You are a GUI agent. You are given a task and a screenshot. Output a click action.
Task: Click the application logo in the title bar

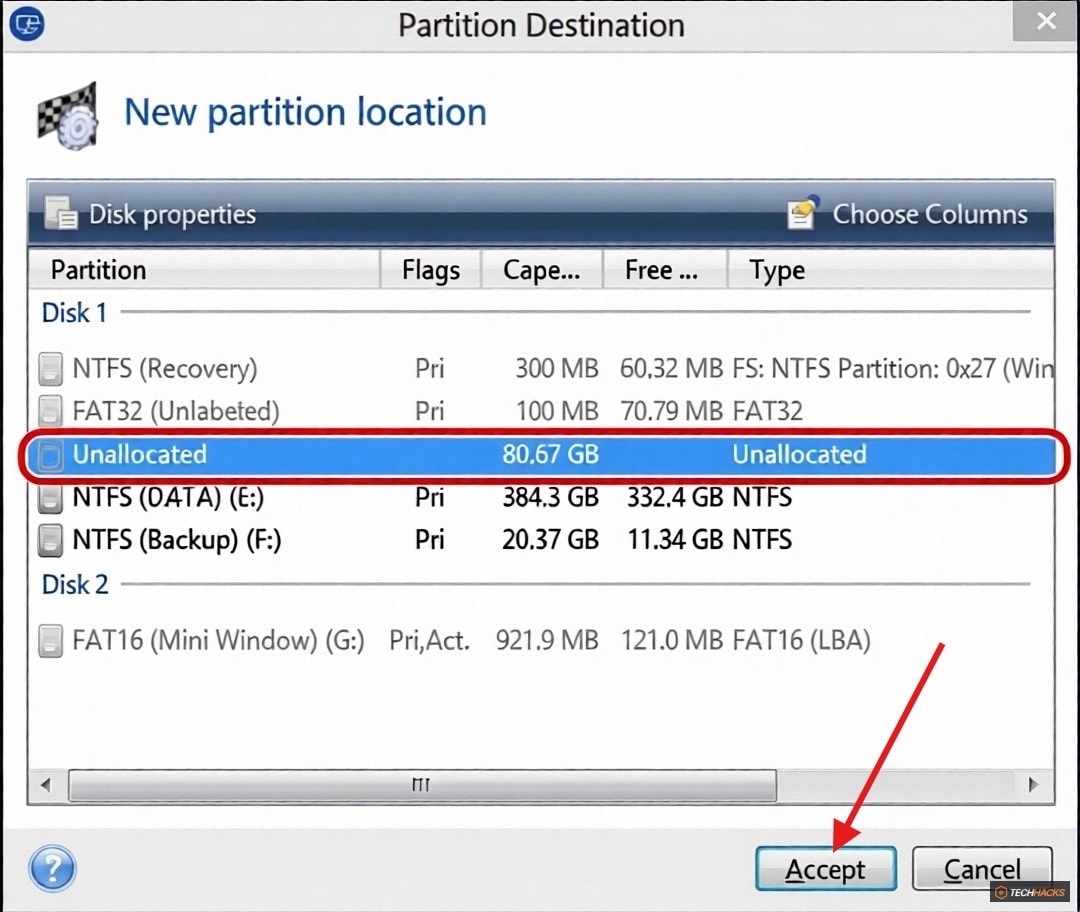(27, 23)
